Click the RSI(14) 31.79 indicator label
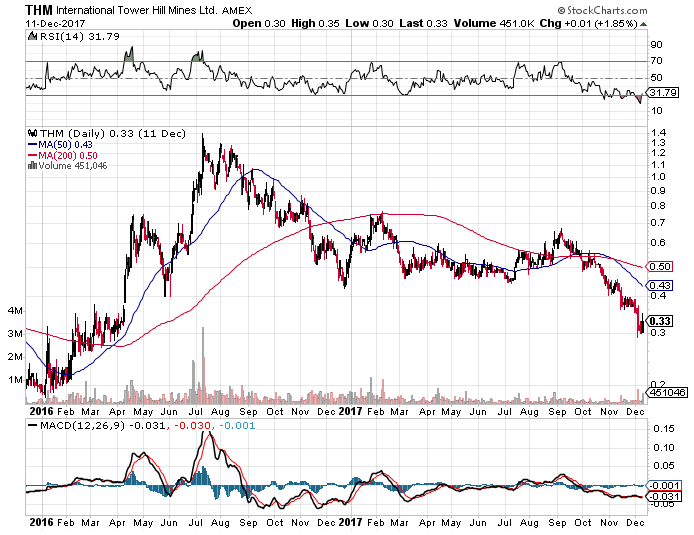The height and width of the screenshot is (535, 694). pos(80,36)
